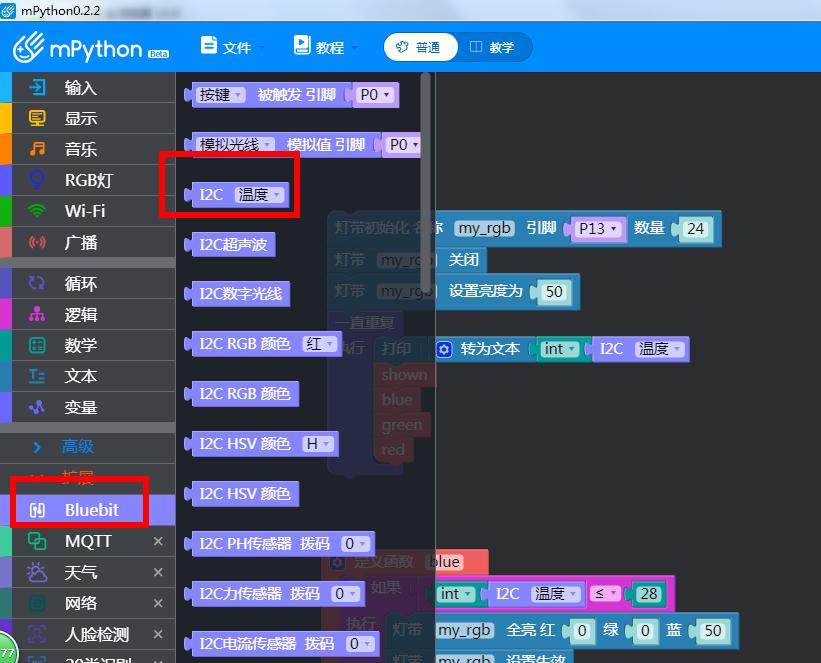The image size is (821, 663).
Task: Click the 人脸检测 face detection icon
Action: tap(37, 634)
